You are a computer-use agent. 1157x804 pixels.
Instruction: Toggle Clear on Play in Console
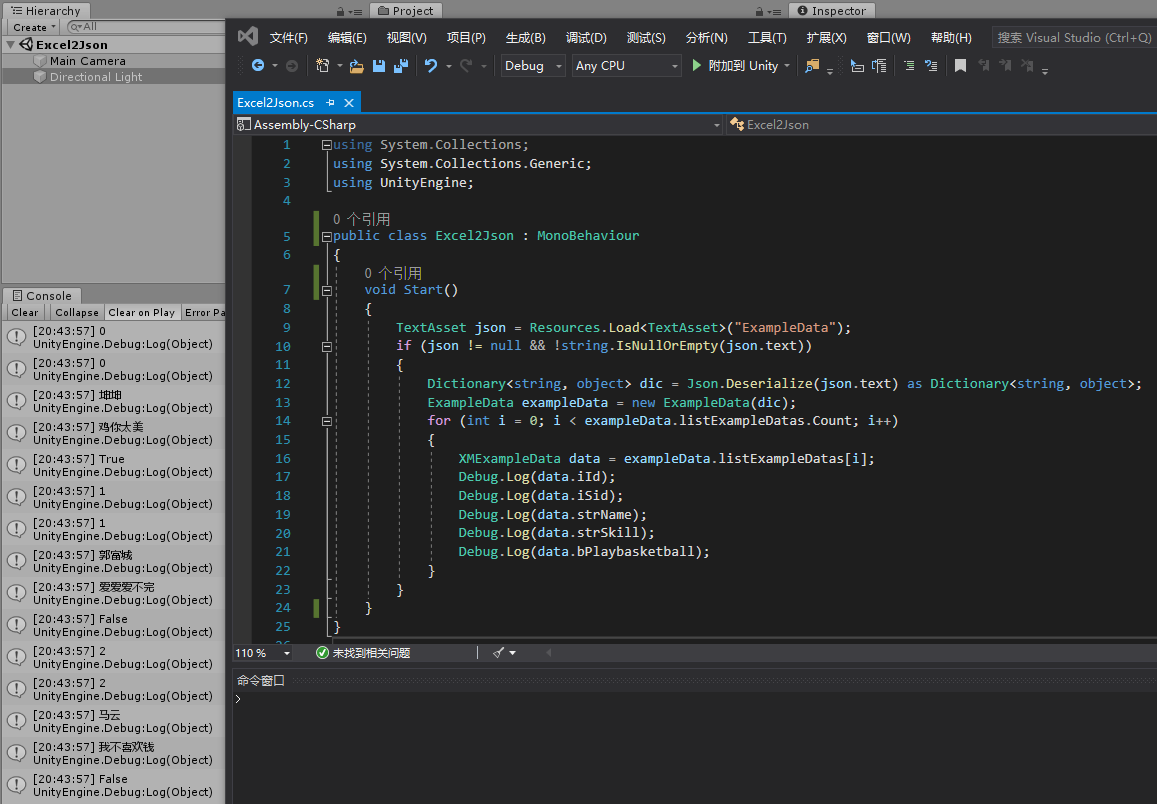coord(141,313)
